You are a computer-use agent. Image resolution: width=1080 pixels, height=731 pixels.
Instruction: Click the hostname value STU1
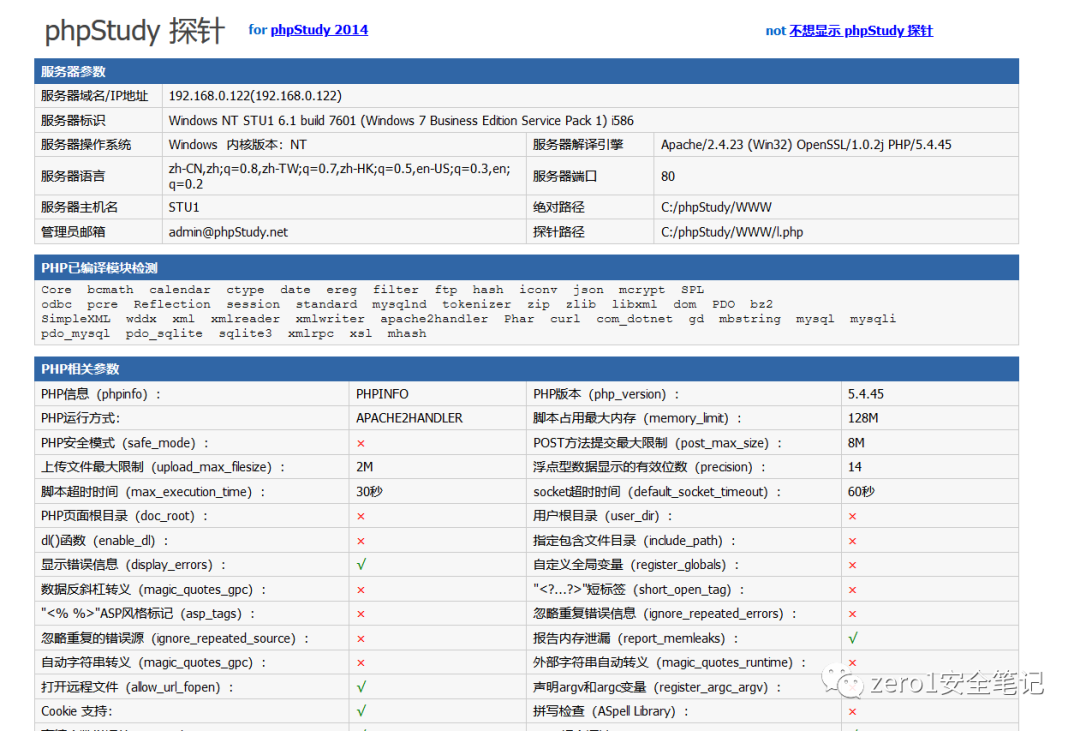point(184,207)
